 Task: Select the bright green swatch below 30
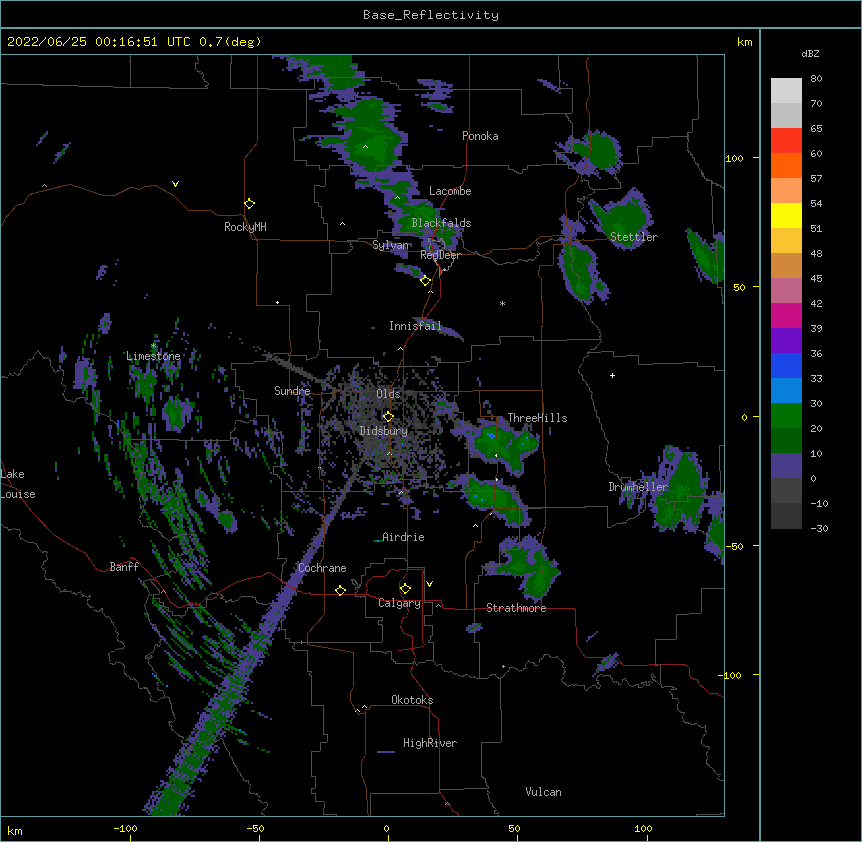pos(786,416)
